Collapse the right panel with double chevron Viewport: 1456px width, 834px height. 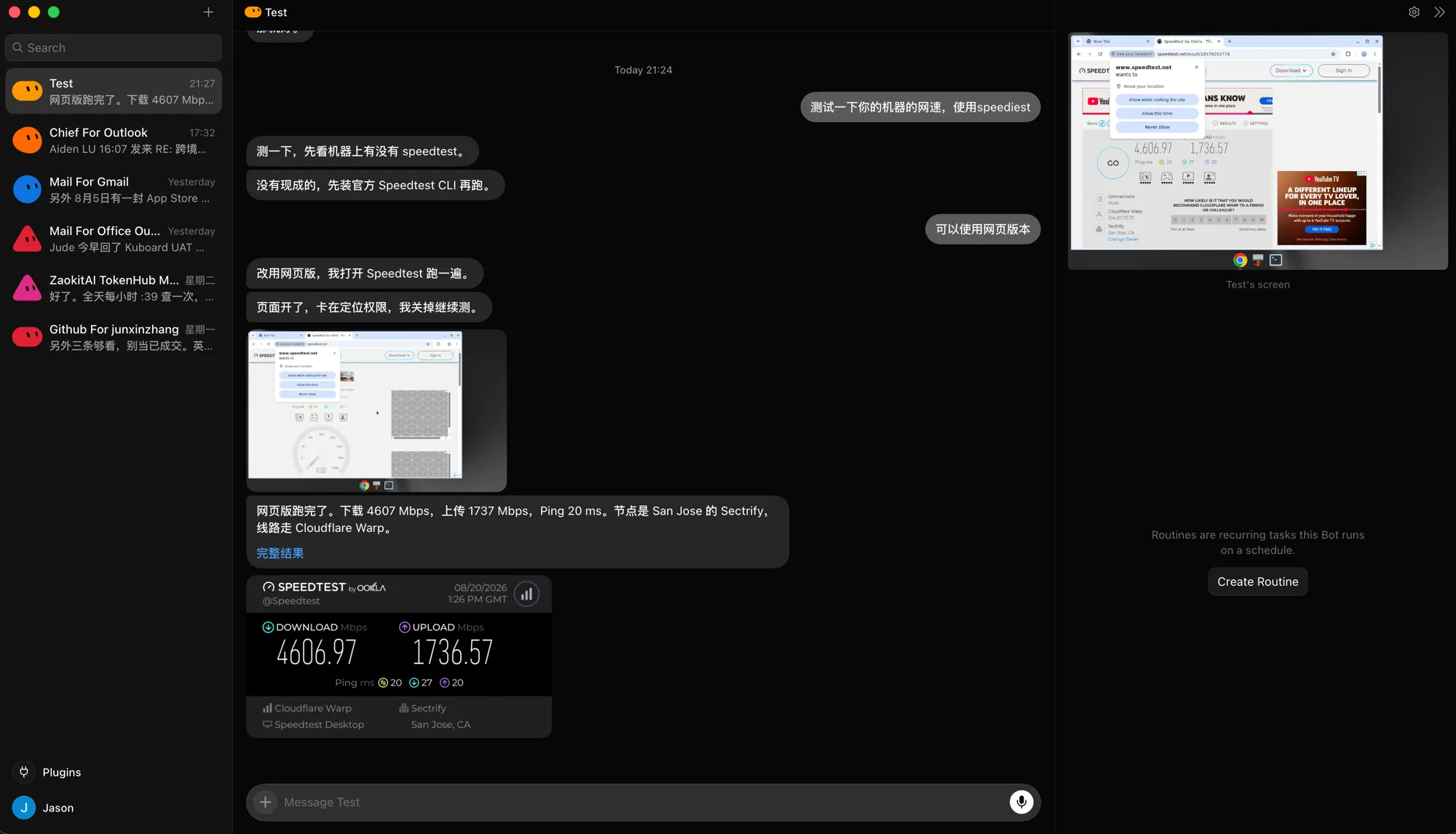[x=1439, y=12]
